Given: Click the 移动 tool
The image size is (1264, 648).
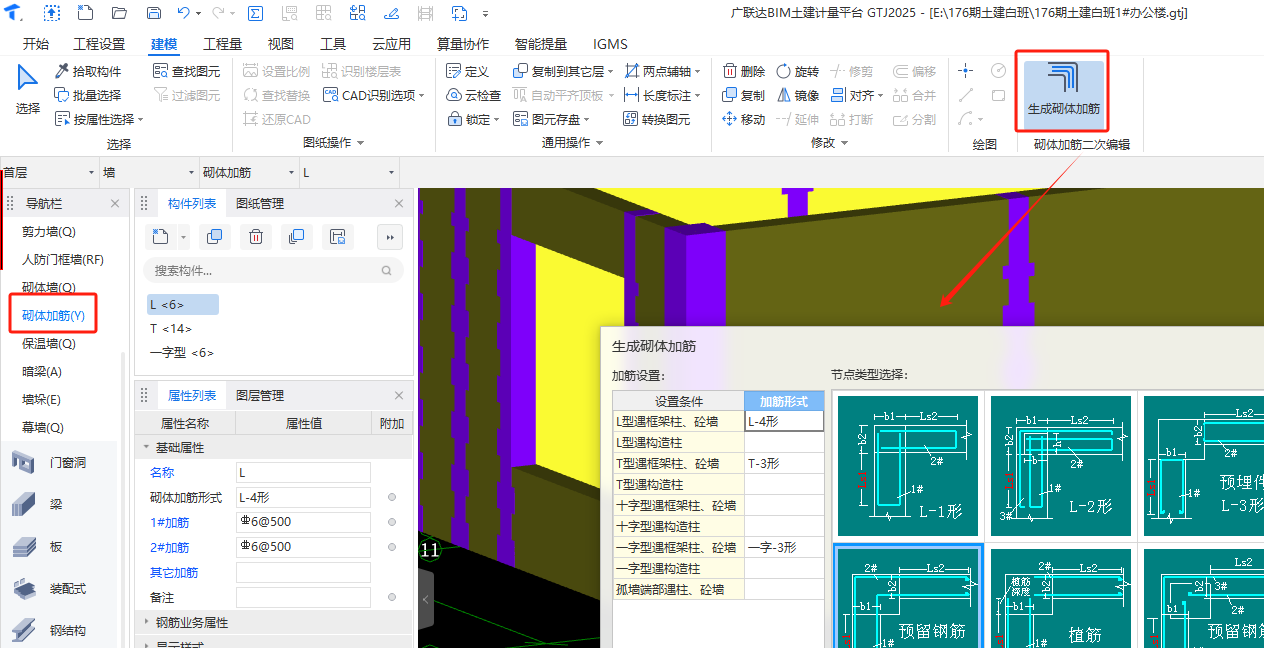Looking at the screenshot, I should point(744,119).
